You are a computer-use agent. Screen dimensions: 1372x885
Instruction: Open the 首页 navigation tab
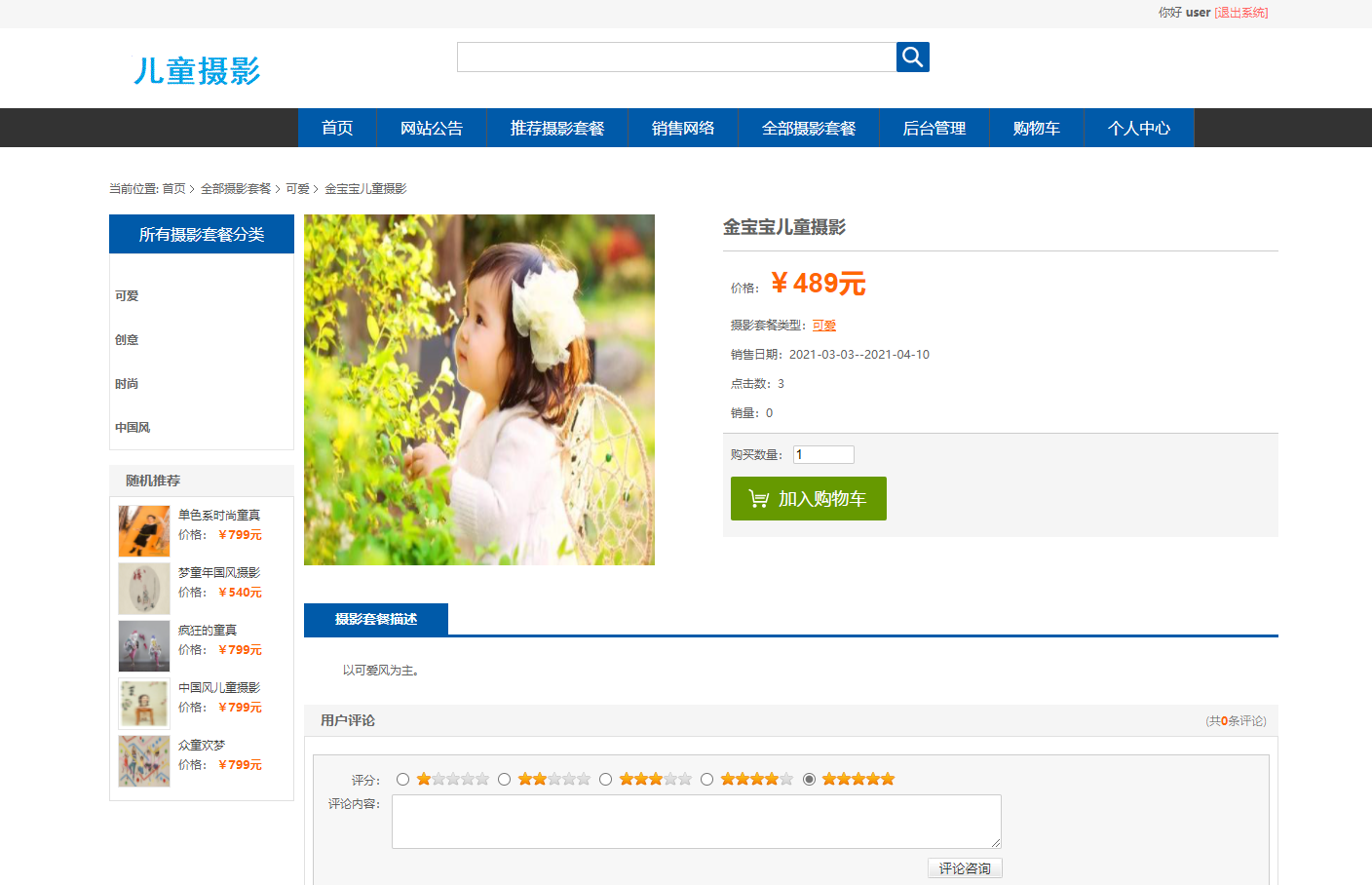337,128
